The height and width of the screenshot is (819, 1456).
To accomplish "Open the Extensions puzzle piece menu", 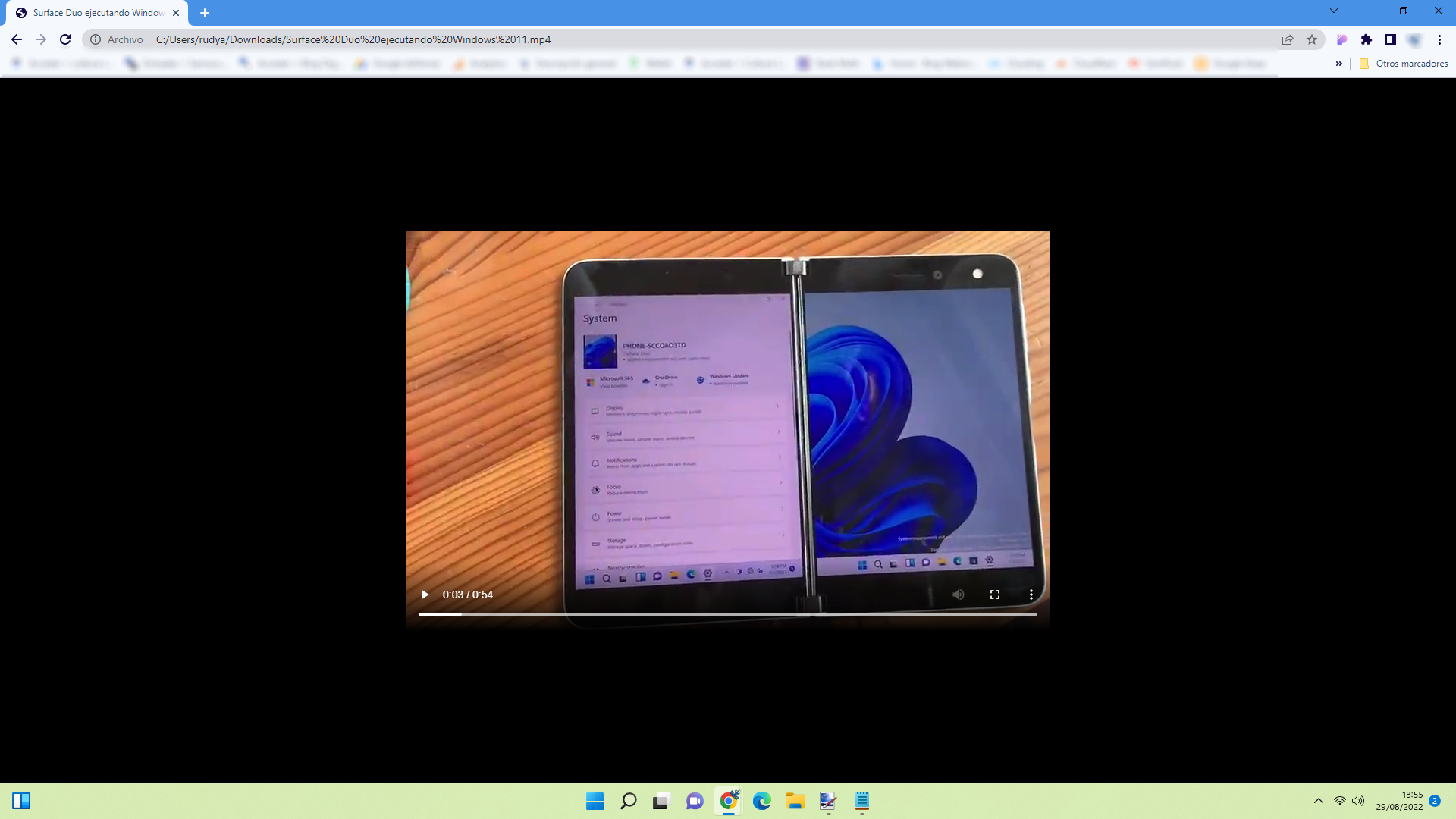I will point(1367,39).
